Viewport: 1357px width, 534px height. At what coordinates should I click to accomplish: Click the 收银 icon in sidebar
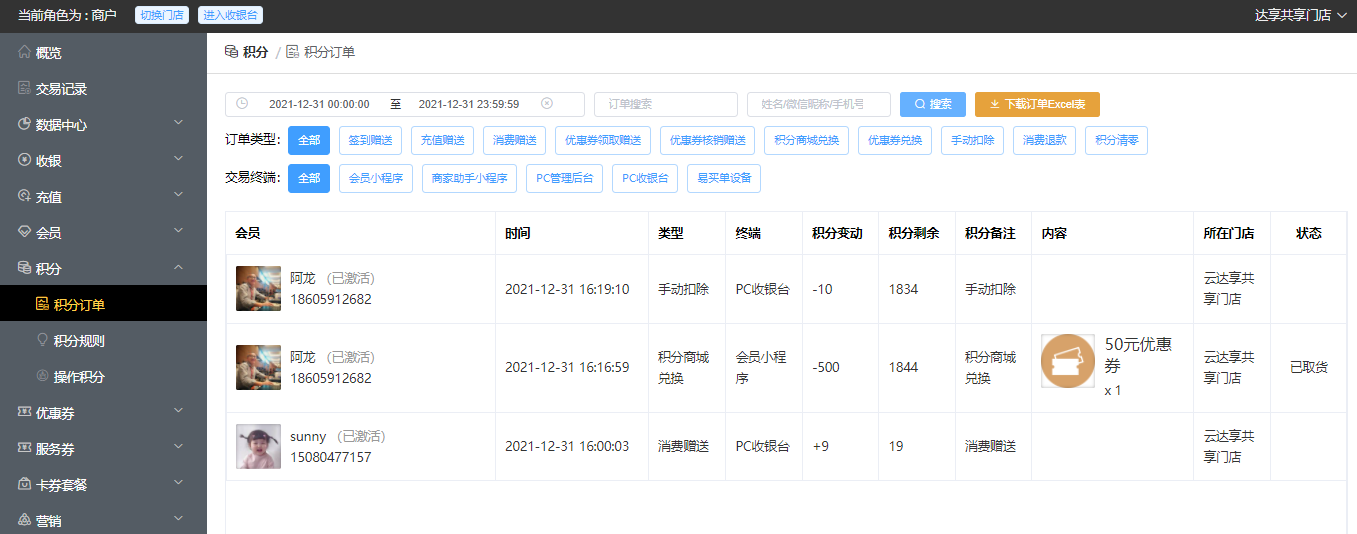tap(24, 160)
